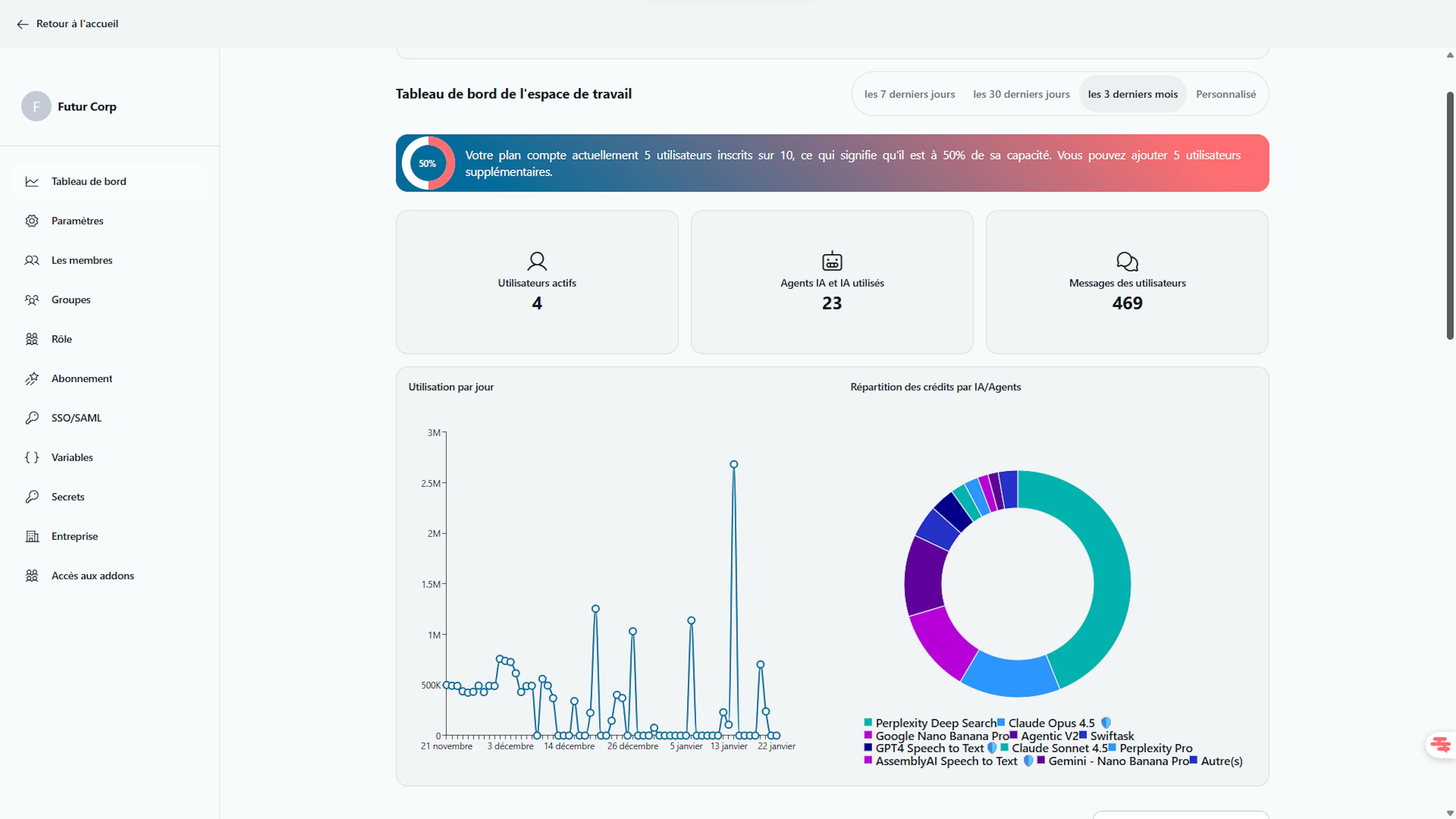
Task: Click the Abonnement sparkle icon in sidebar
Action: tap(31, 379)
